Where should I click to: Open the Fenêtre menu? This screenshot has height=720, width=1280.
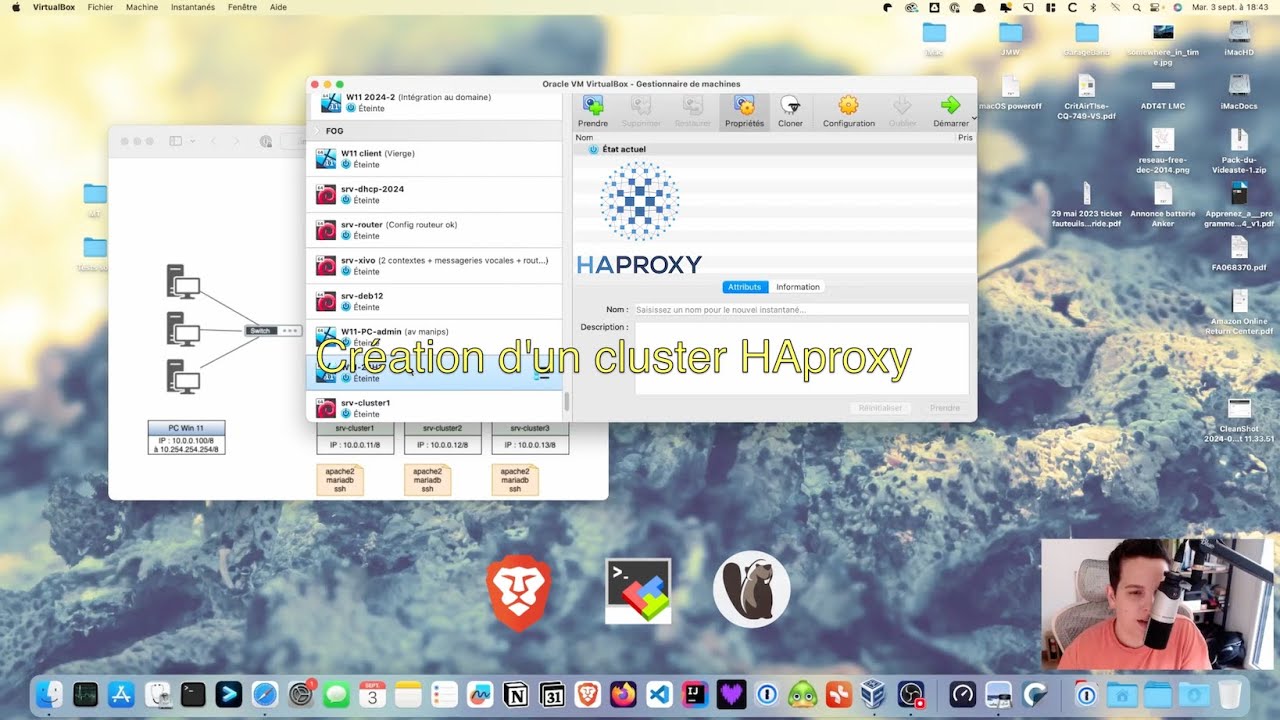[242, 7]
